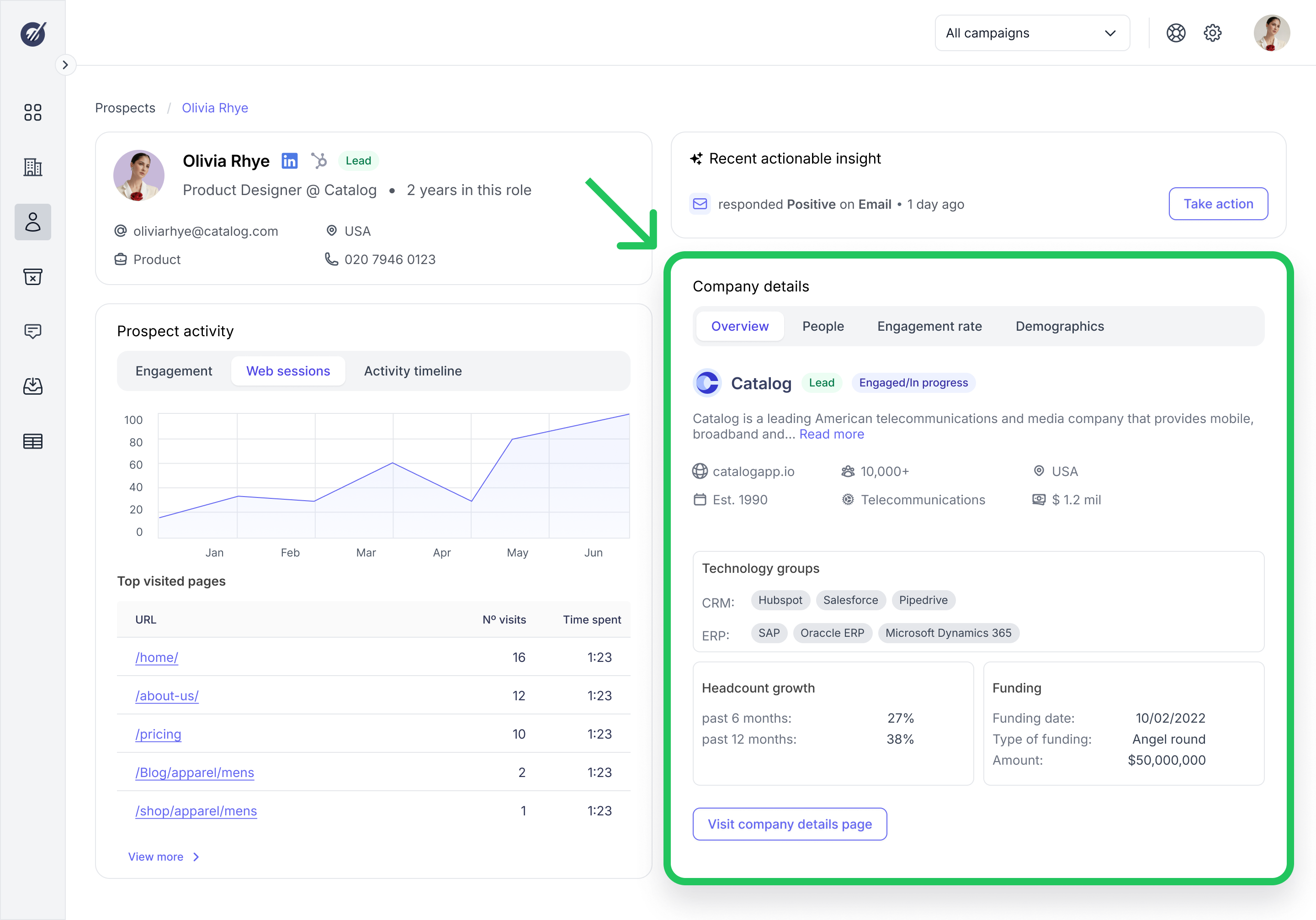Screen dimensions: 1316x920
Task: Open the People tab in Company details
Action: click(x=822, y=327)
